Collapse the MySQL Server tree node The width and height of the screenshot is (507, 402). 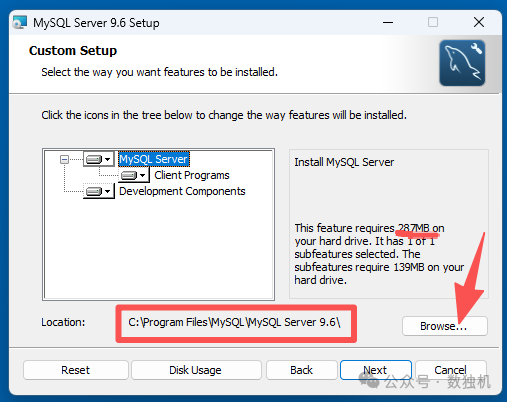click(64, 159)
